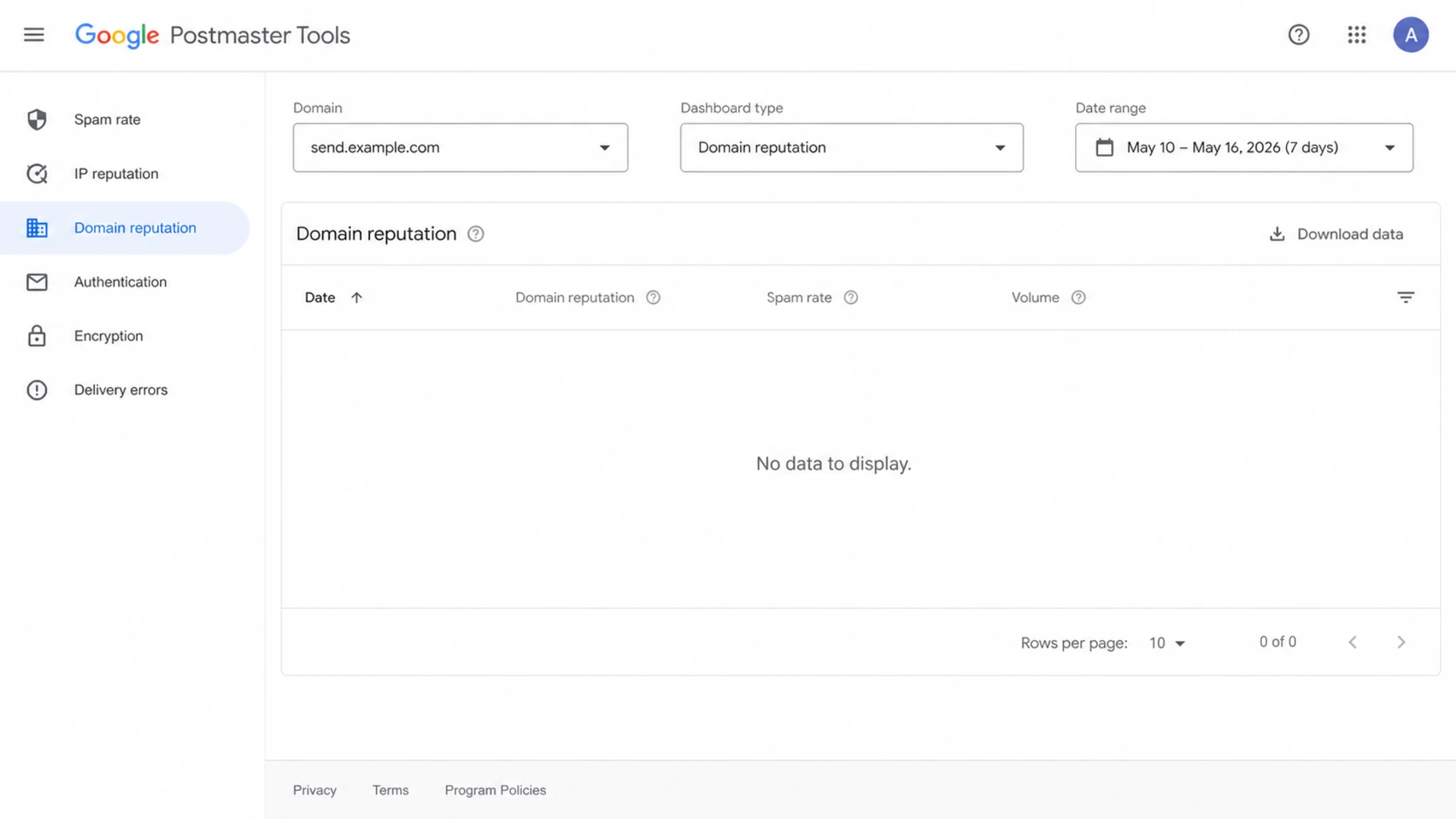1456x819 pixels.
Task: Click help icon on Volume column
Action: [x=1078, y=297]
